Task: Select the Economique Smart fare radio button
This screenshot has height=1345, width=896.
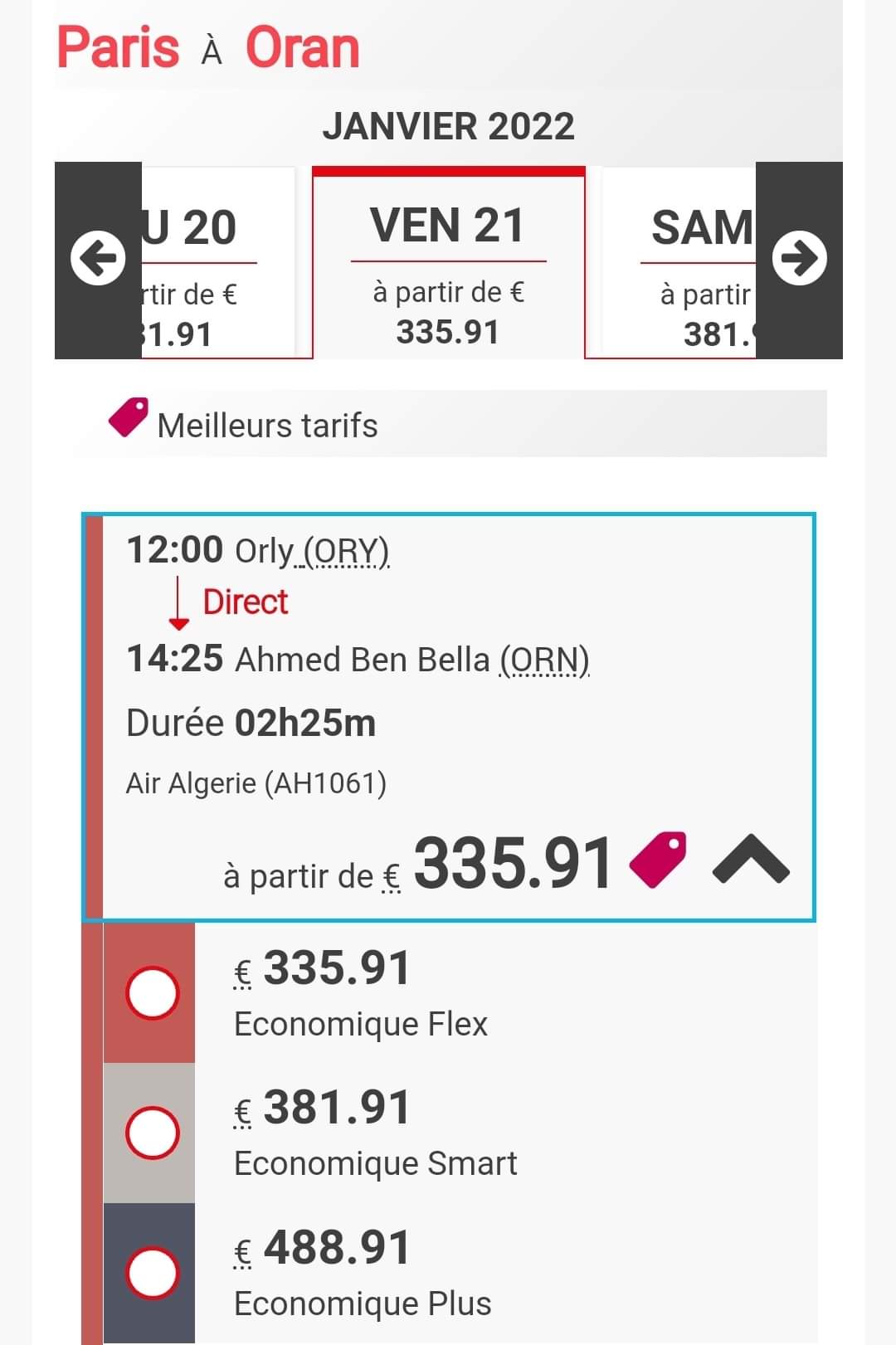Action: pos(153,1133)
